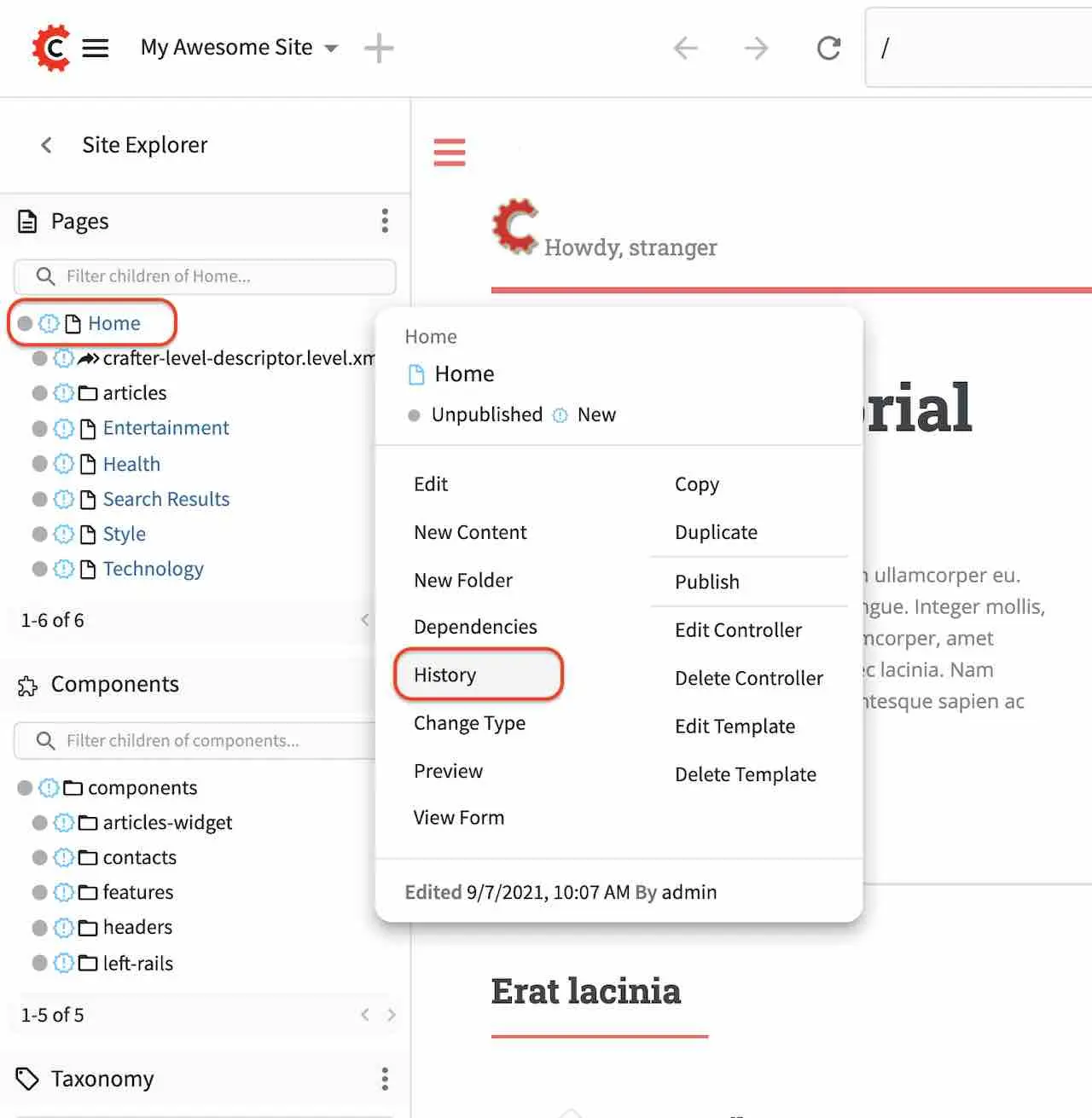The width and height of the screenshot is (1092, 1118).
Task: Open the Pages section options menu
Action: pos(385,221)
